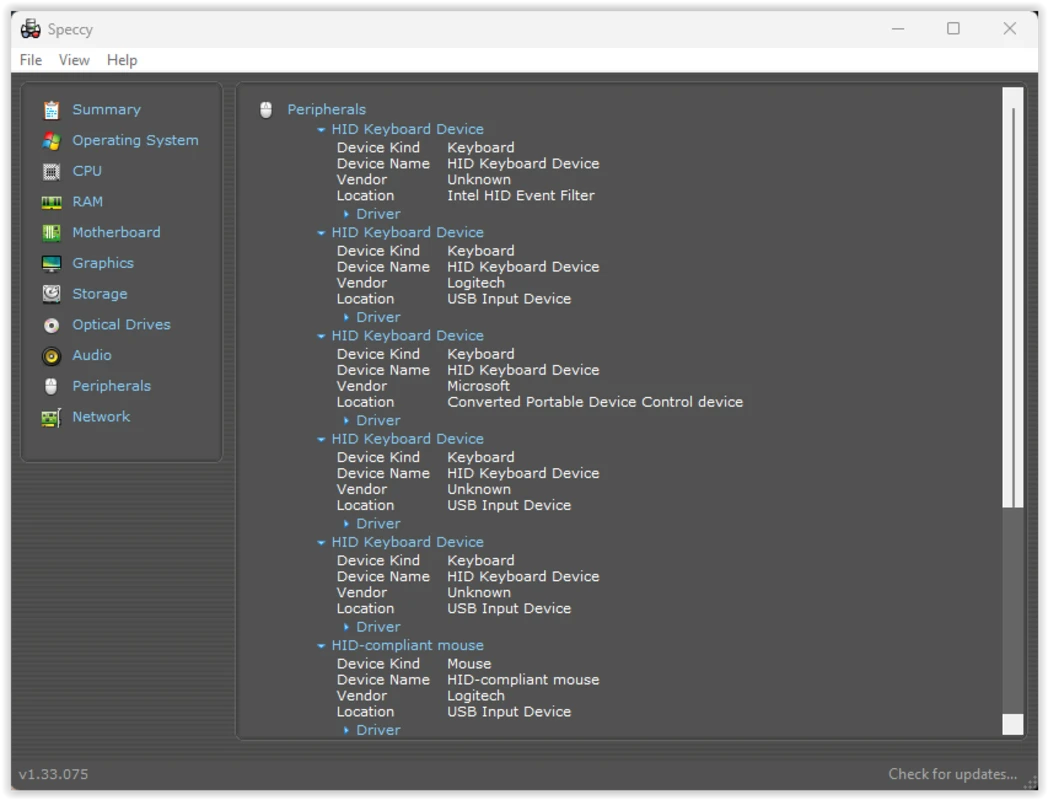This screenshot has height=800, width=1048.
Task: Expand Driver under the Logitech keyboard
Action: (351, 316)
